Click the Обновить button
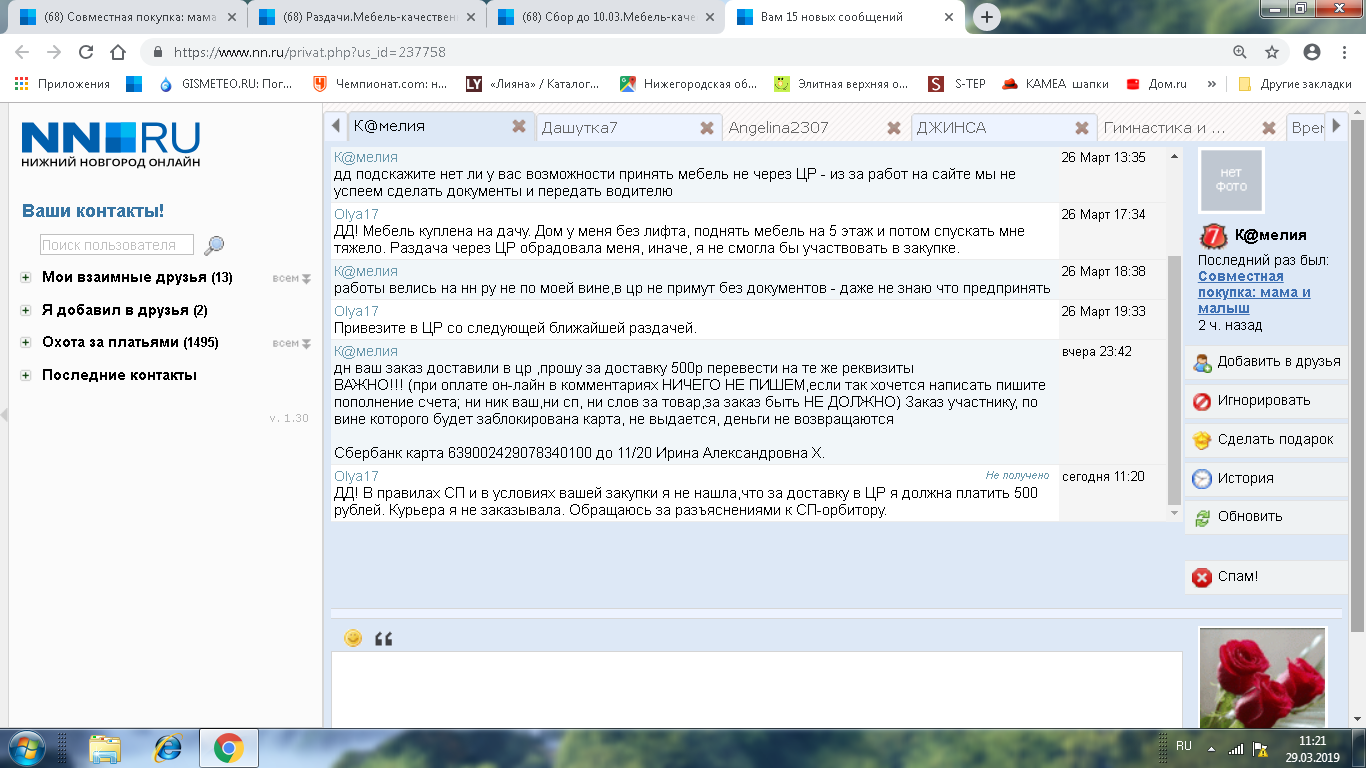 tap(1266, 517)
